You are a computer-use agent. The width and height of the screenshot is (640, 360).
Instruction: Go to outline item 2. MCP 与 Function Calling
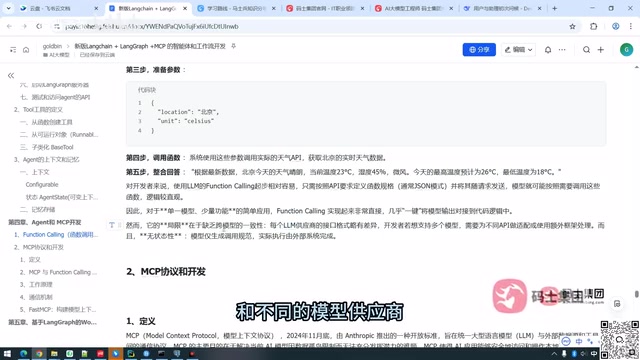58,272
